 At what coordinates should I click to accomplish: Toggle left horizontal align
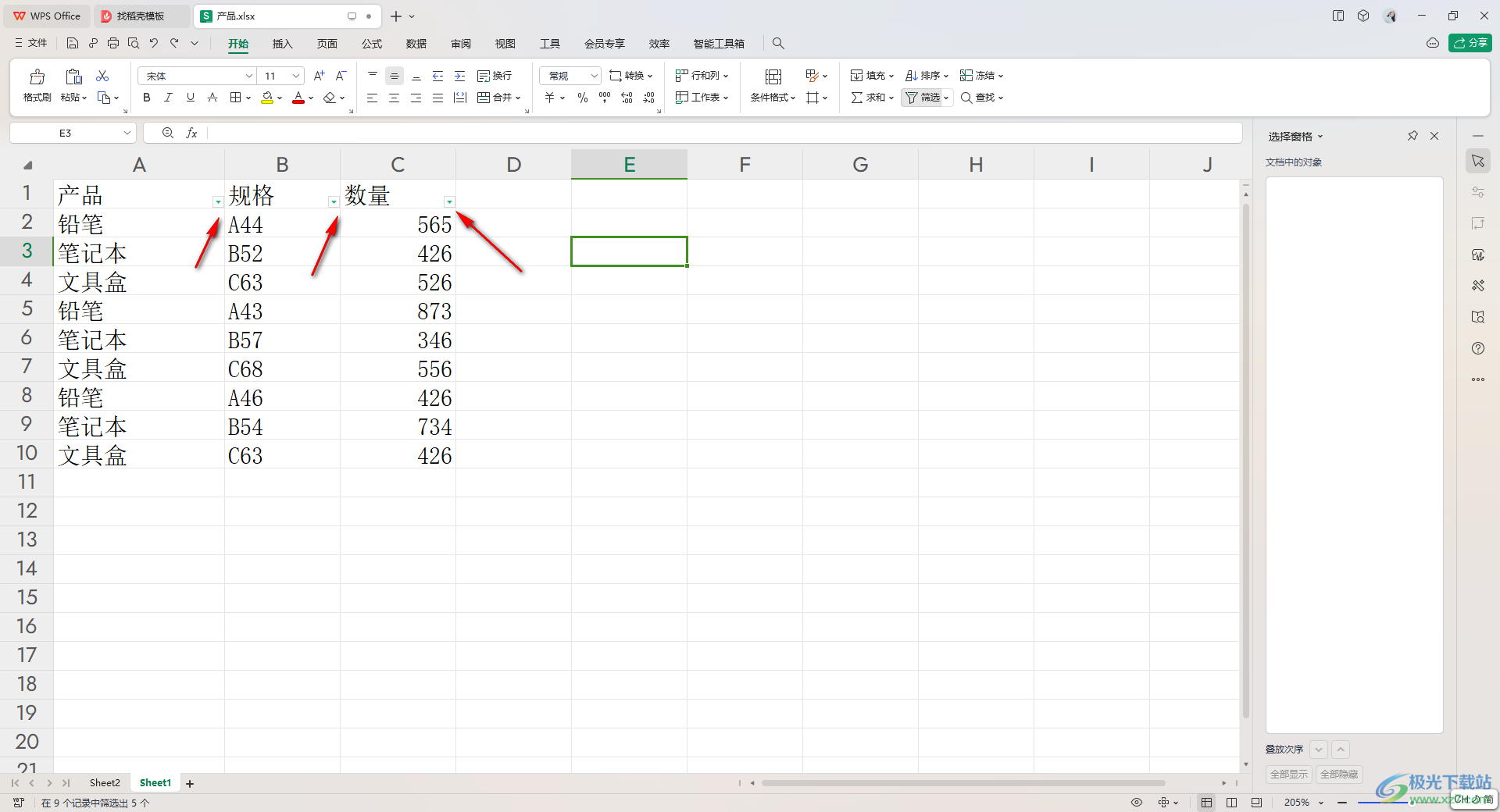pos(373,98)
